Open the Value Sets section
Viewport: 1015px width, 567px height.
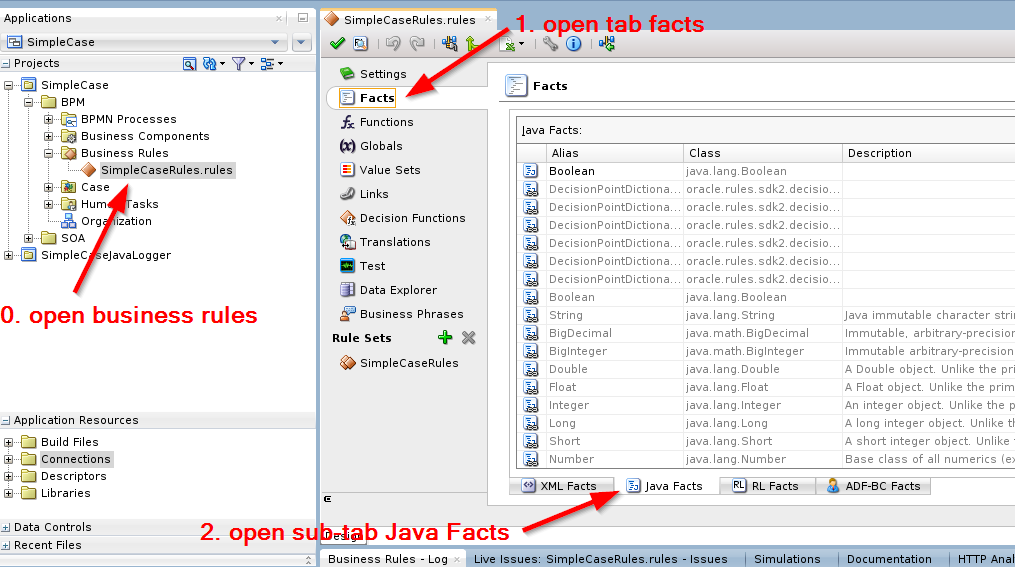(x=389, y=170)
